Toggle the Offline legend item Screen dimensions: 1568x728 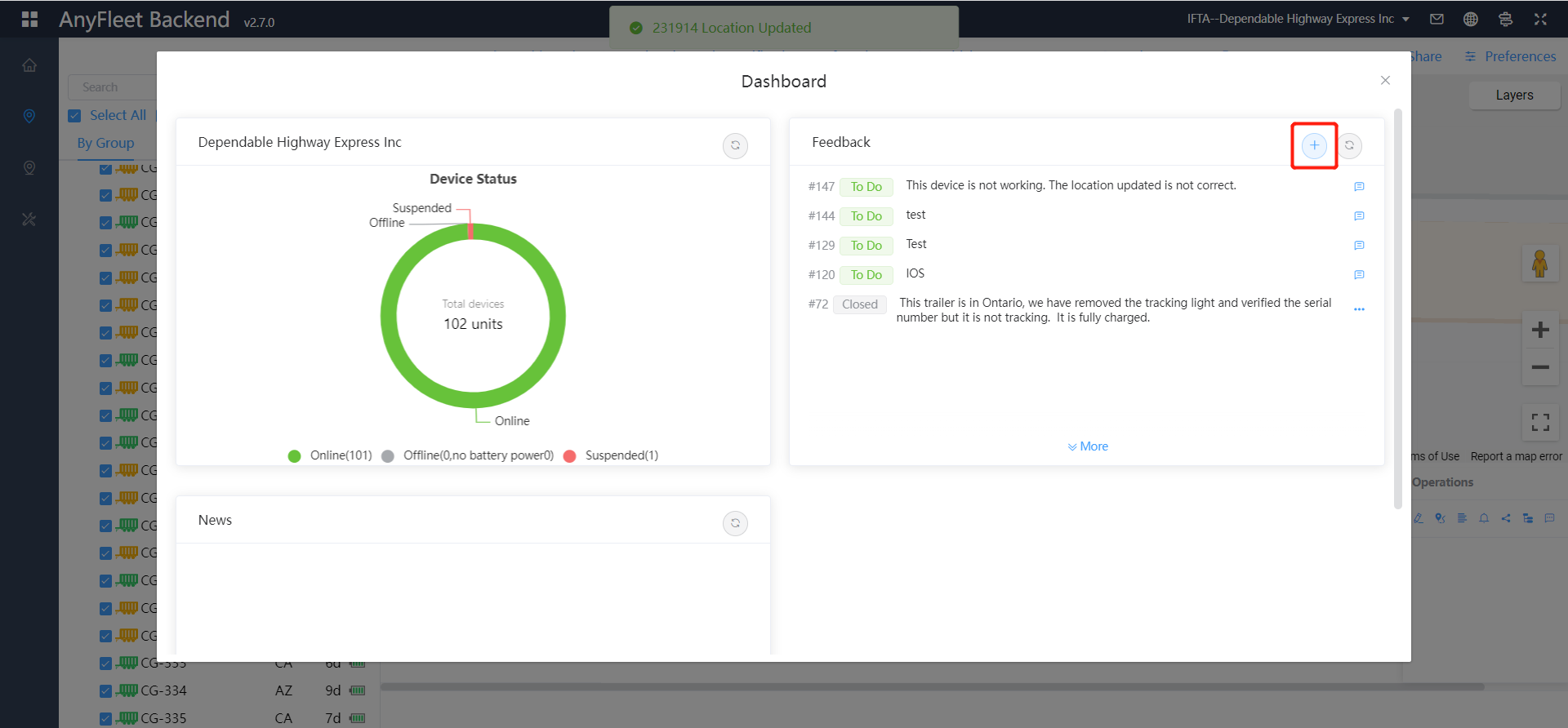pos(468,455)
